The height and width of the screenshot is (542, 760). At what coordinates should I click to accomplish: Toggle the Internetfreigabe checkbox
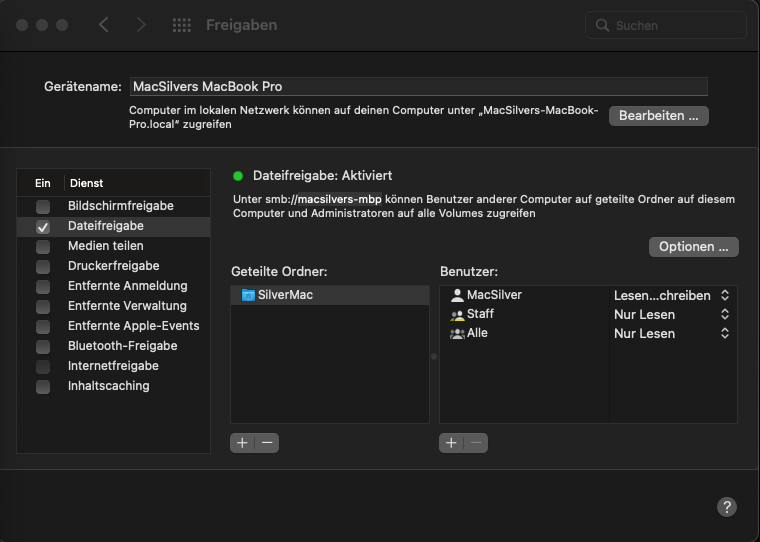(43, 367)
